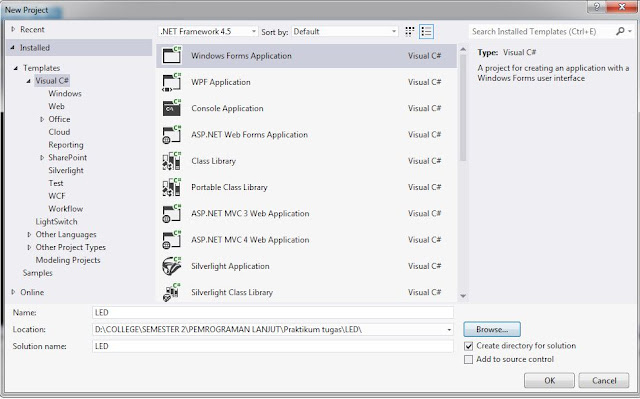Click the Console Application template icon
640x399 pixels.
[x=172, y=108]
